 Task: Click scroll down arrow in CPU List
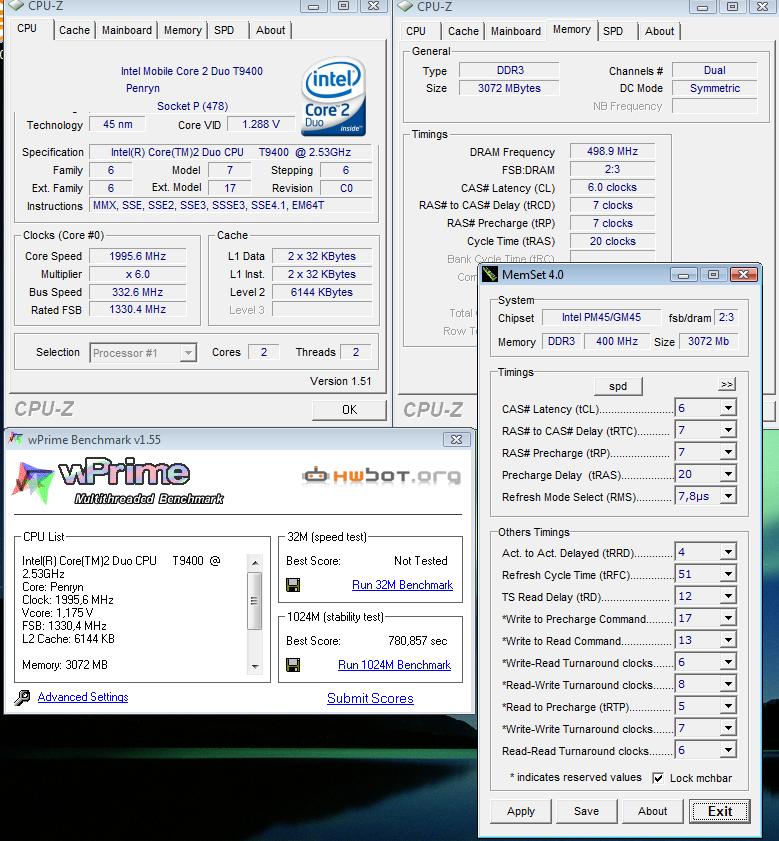tap(255, 667)
